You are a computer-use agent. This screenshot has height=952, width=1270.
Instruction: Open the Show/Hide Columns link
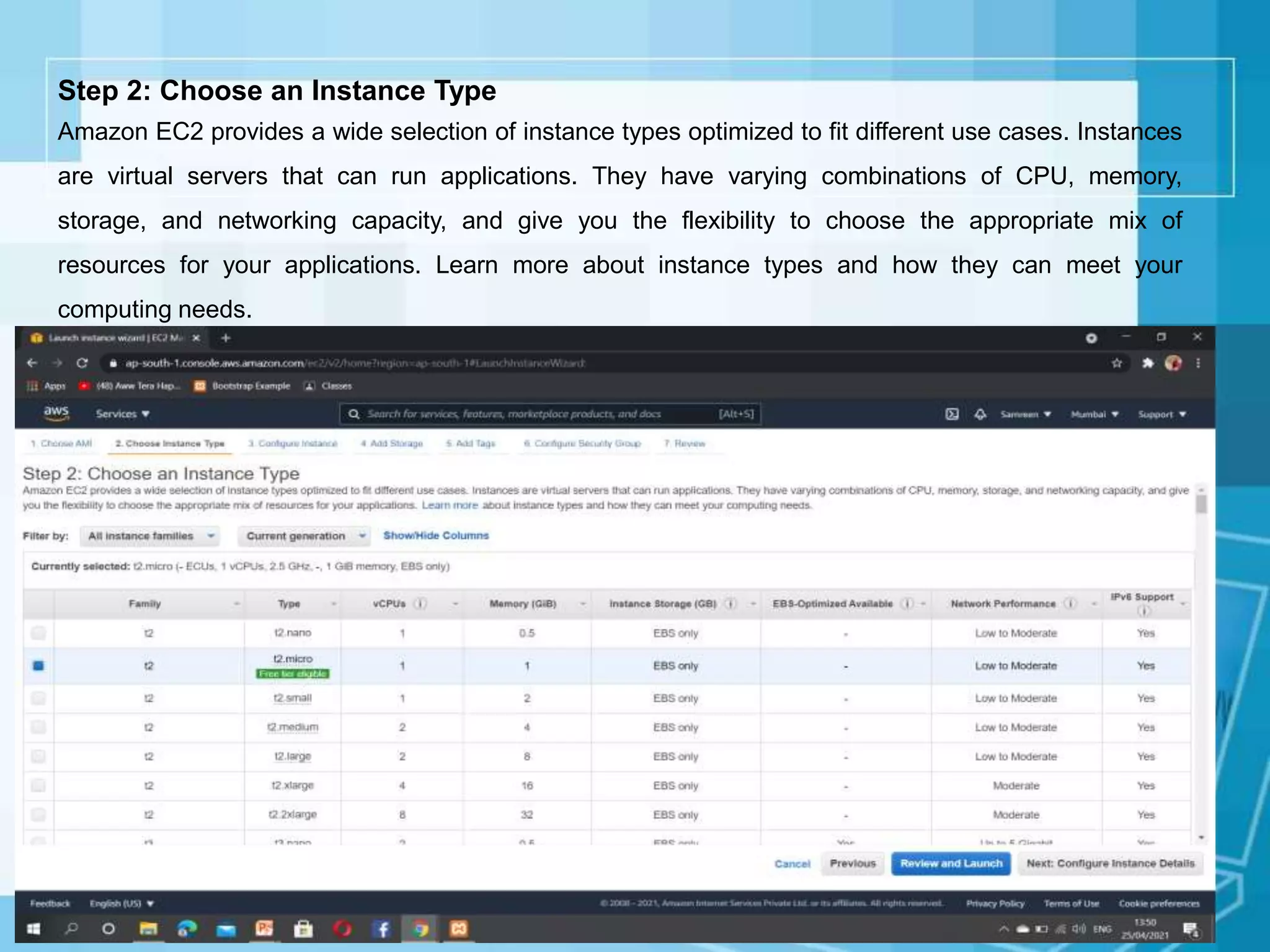[x=436, y=535]
